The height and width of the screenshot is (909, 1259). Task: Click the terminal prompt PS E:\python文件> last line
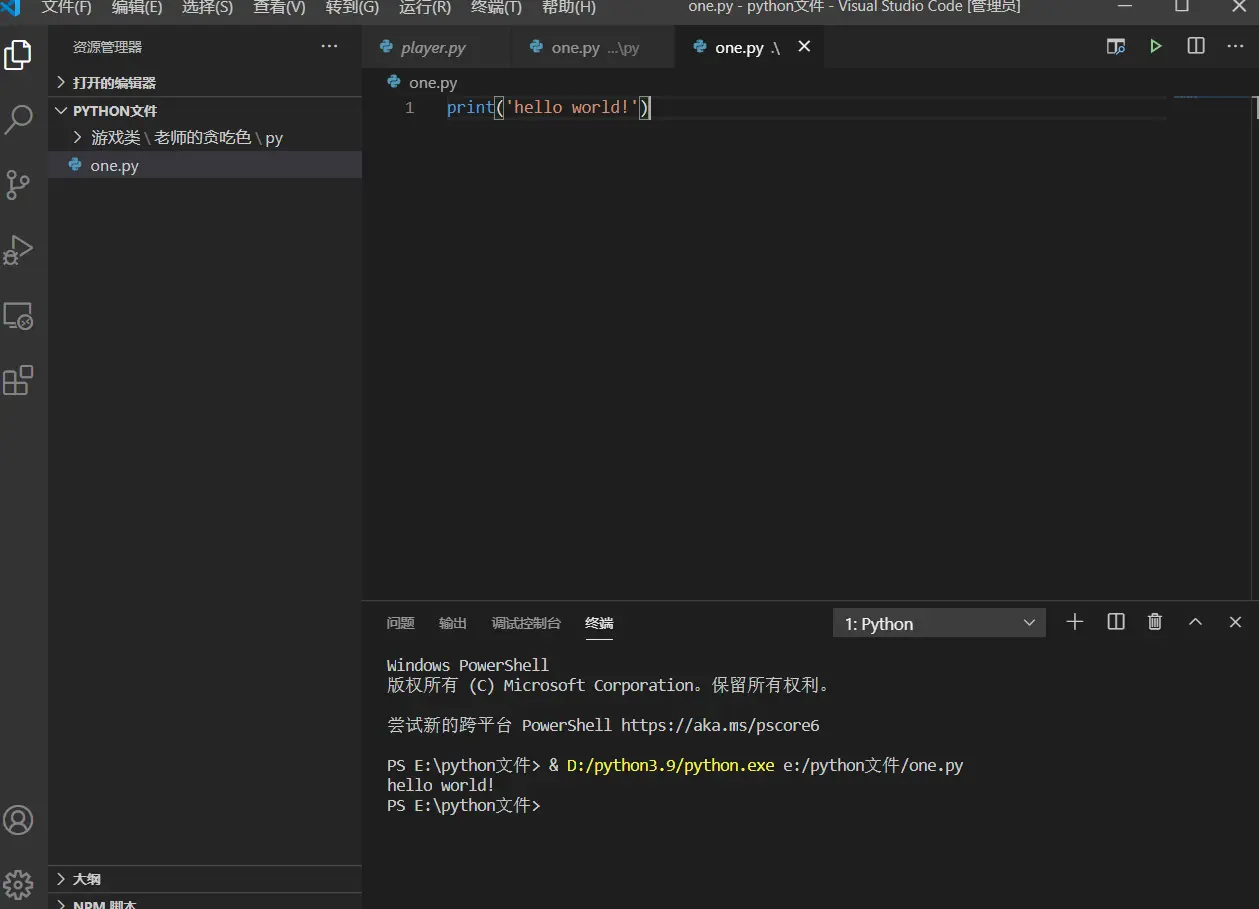464,805
